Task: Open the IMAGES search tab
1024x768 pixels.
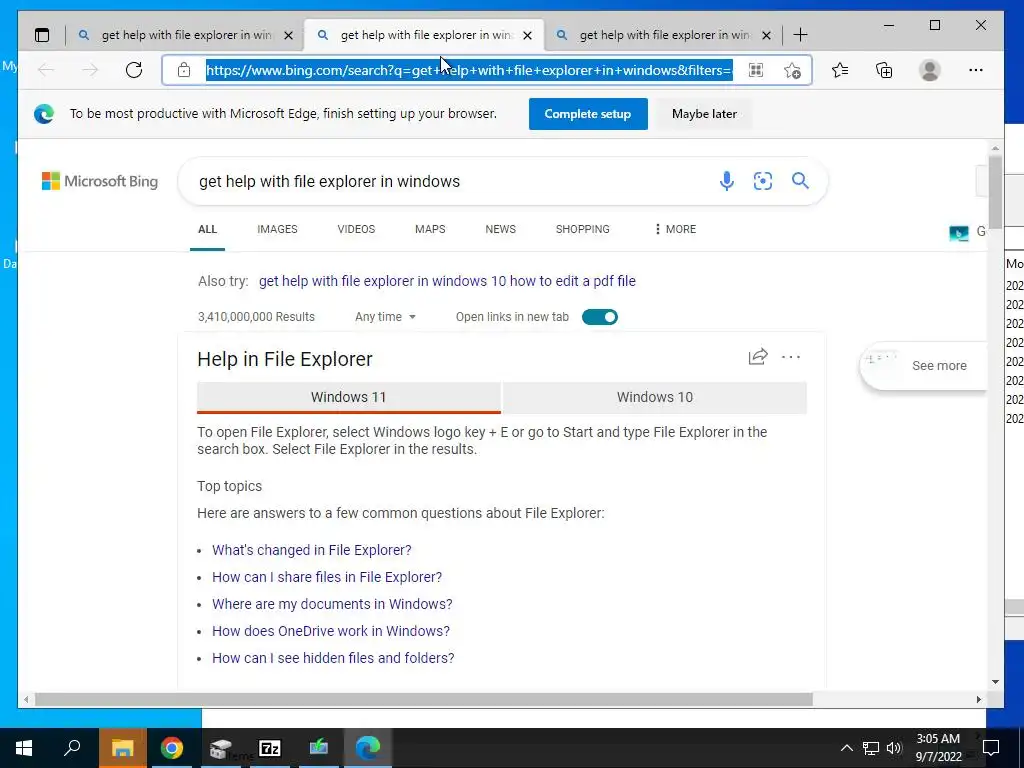Action: (x=277, y=229)
